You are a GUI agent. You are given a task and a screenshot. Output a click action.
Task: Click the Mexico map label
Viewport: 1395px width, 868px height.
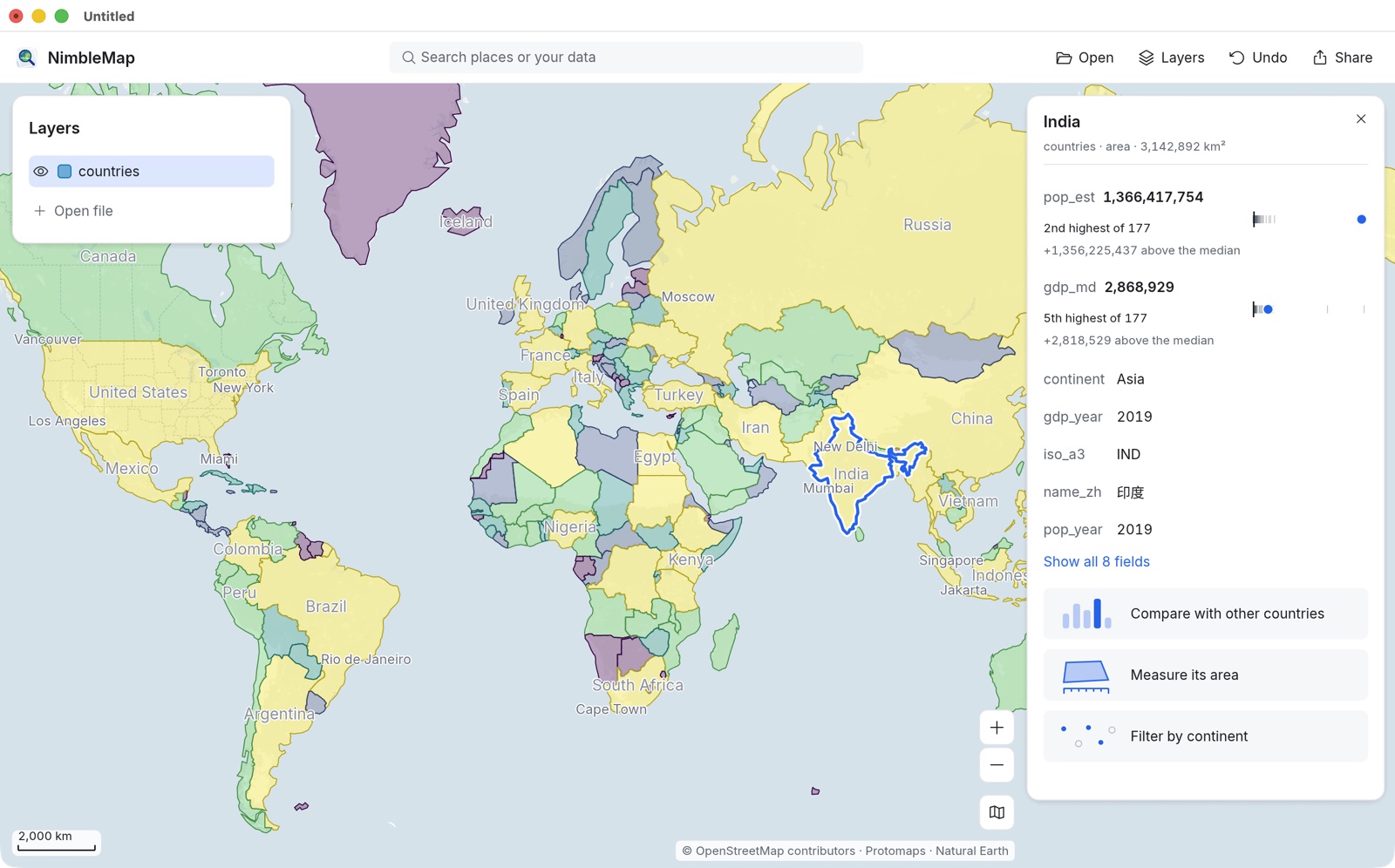pyautogui.click(x=132, y=469)
